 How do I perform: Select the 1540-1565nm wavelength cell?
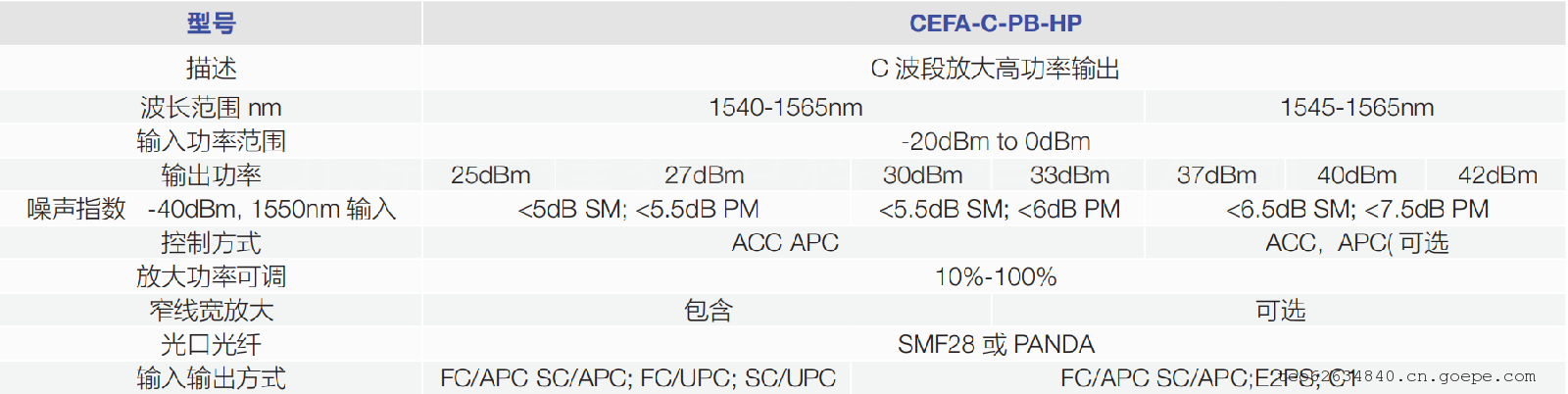point(785,107)
